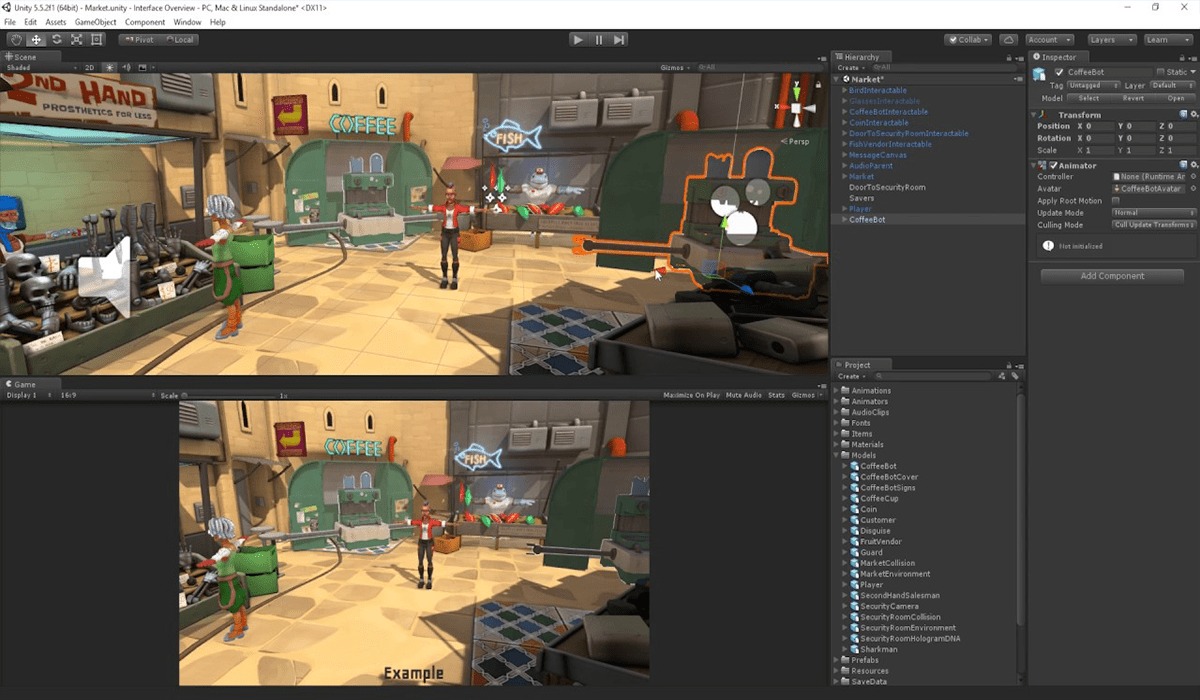Click the Step frame button
Screen dimensions: 1200x700
(x=619, y=40)
